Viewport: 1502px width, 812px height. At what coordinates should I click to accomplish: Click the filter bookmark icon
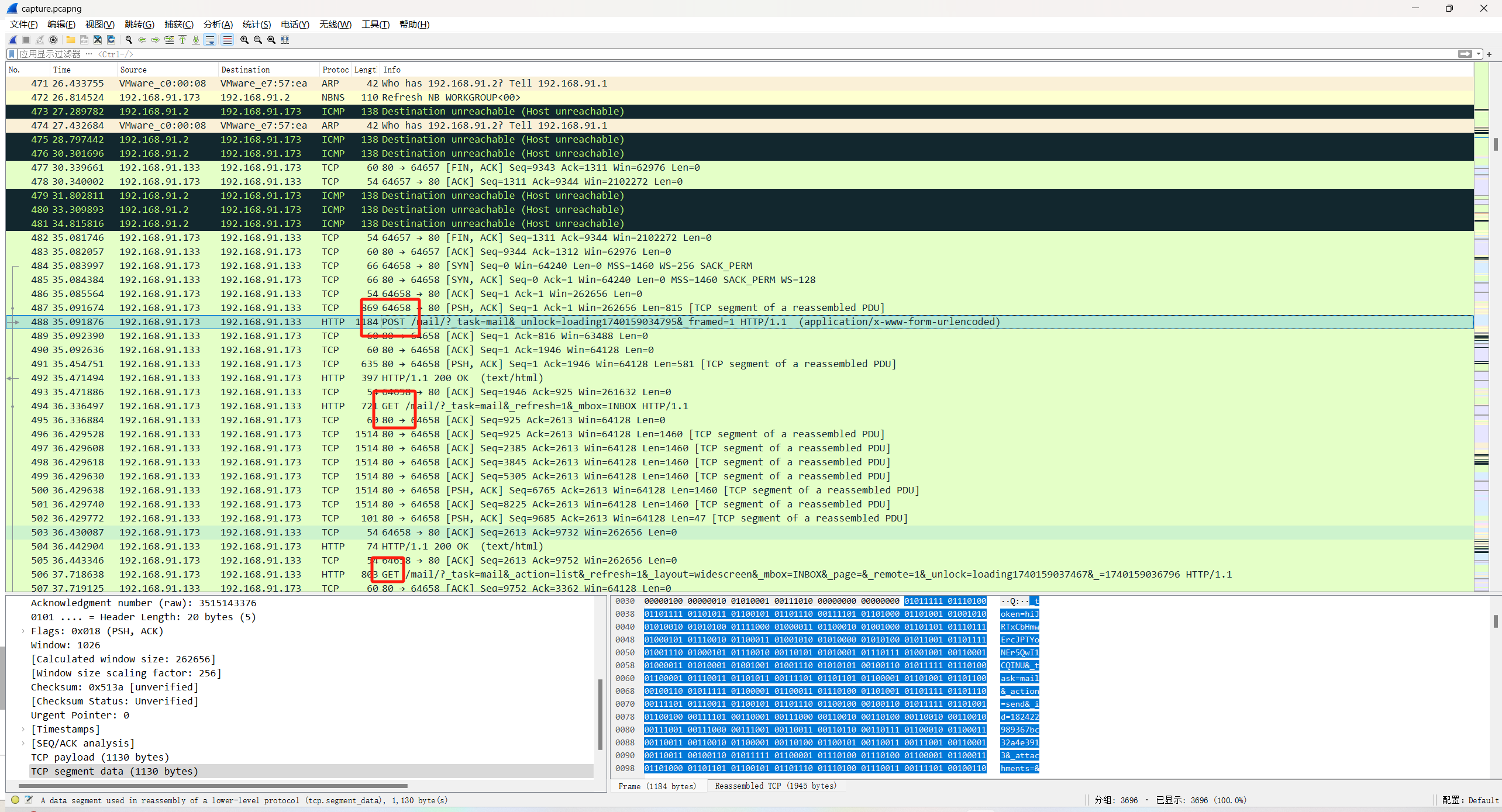[x=12, y=54]
